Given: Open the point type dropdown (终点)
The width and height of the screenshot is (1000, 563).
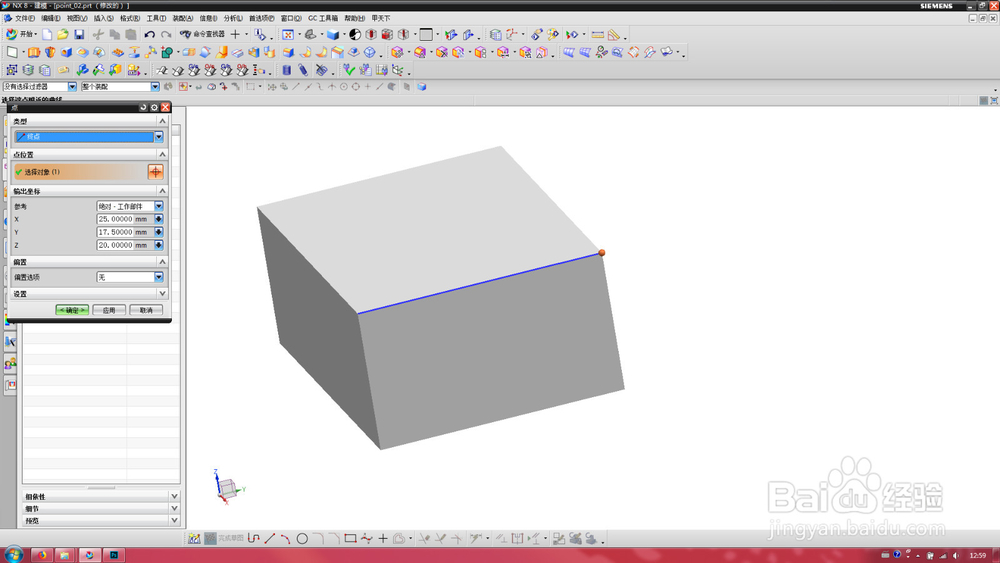Looking at the screenshot, I should [x=159, y=136].
